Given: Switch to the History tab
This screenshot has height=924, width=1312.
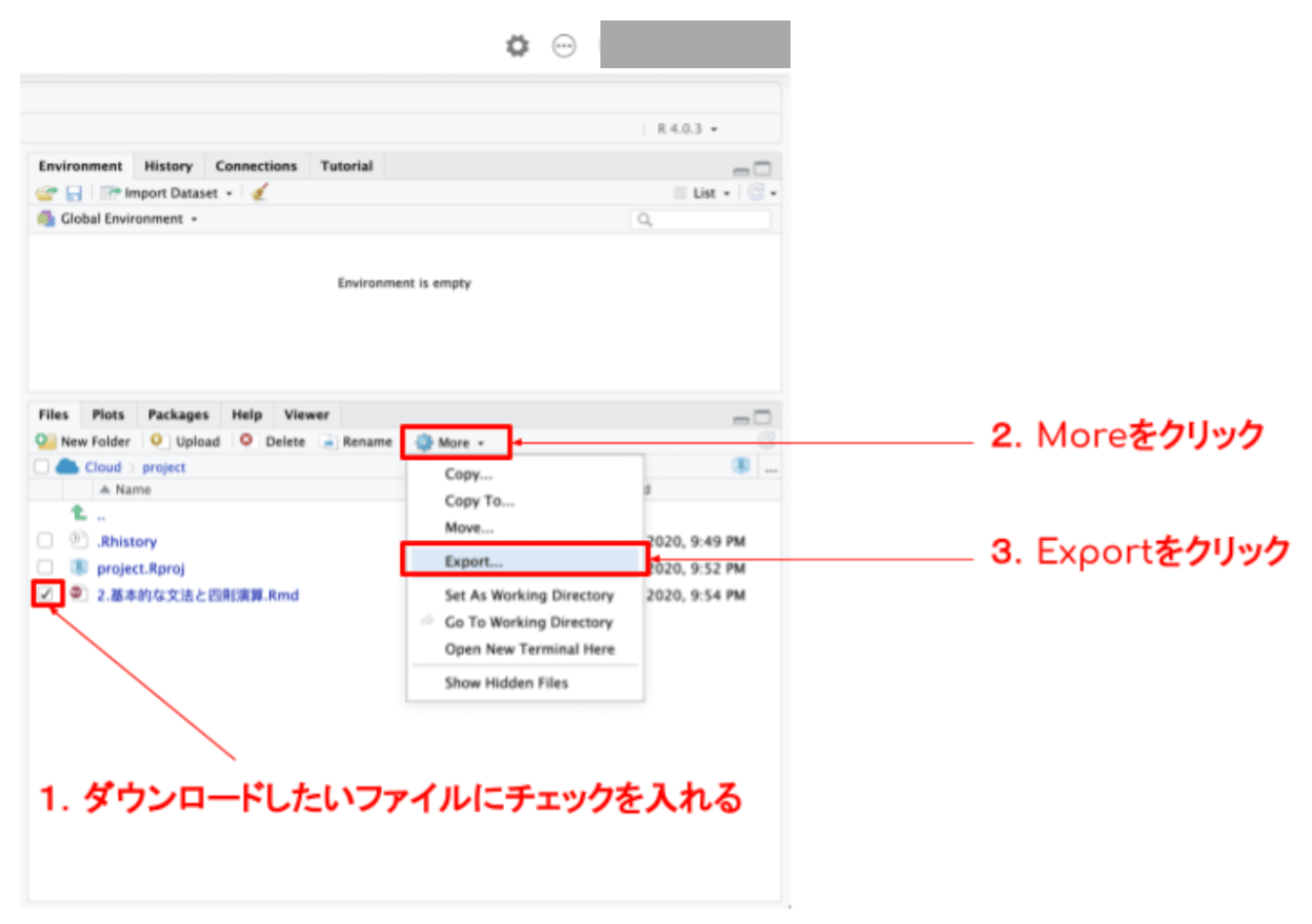Looking at the screenshot, I should 168,166.
